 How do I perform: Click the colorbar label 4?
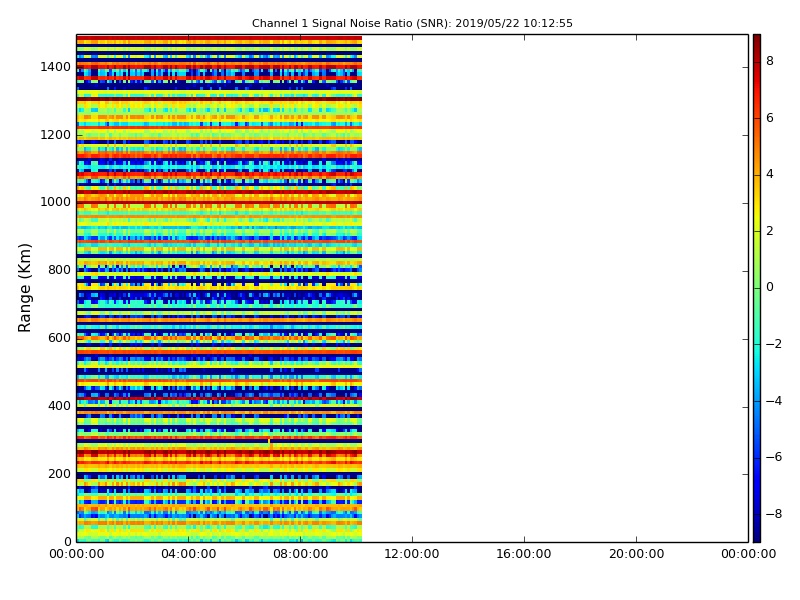click(x=770, y=174)
